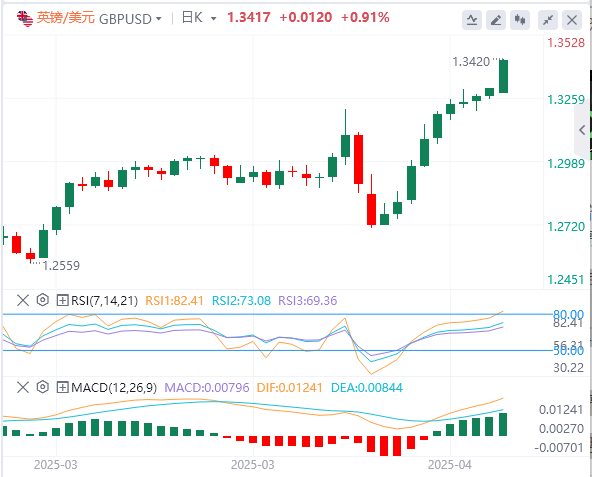Screen dimensions: 592x477
Task: Expand the MACD indicator panel
Action: (62, 387)
